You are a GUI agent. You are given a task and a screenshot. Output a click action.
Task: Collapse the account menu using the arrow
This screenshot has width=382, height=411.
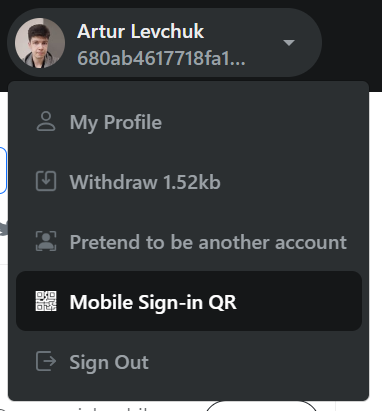289,43
